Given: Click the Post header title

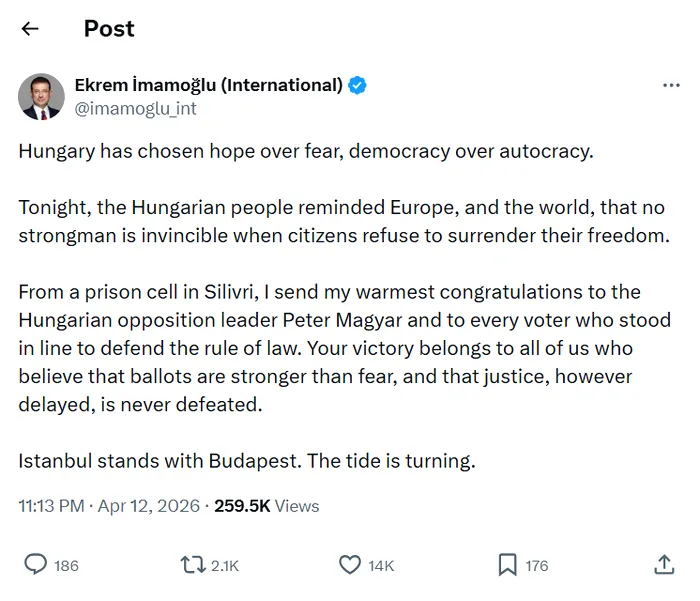Looking at the screenshot, I should click(x=109, y=29).
